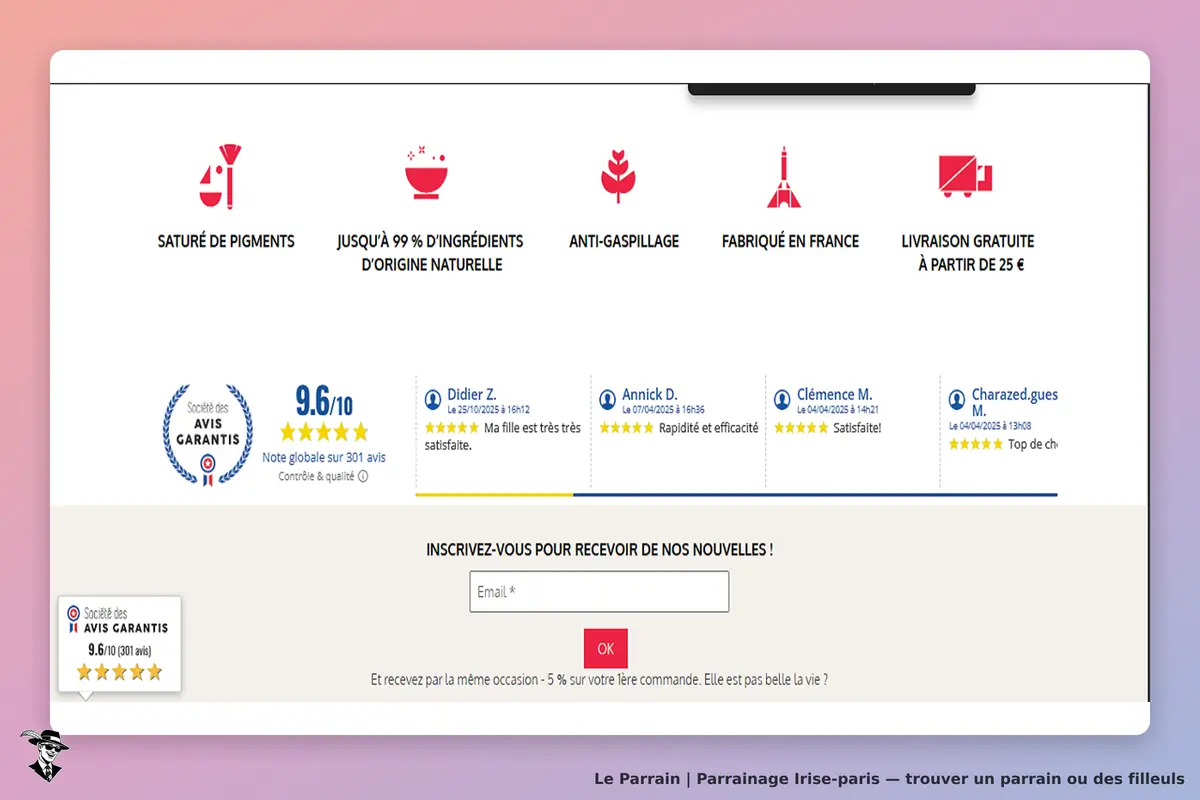Click LIVRAISON GRATUITE À PARTIR DE 25 € text
This screenshot has height=800, width=1200.
click(968, 253)
